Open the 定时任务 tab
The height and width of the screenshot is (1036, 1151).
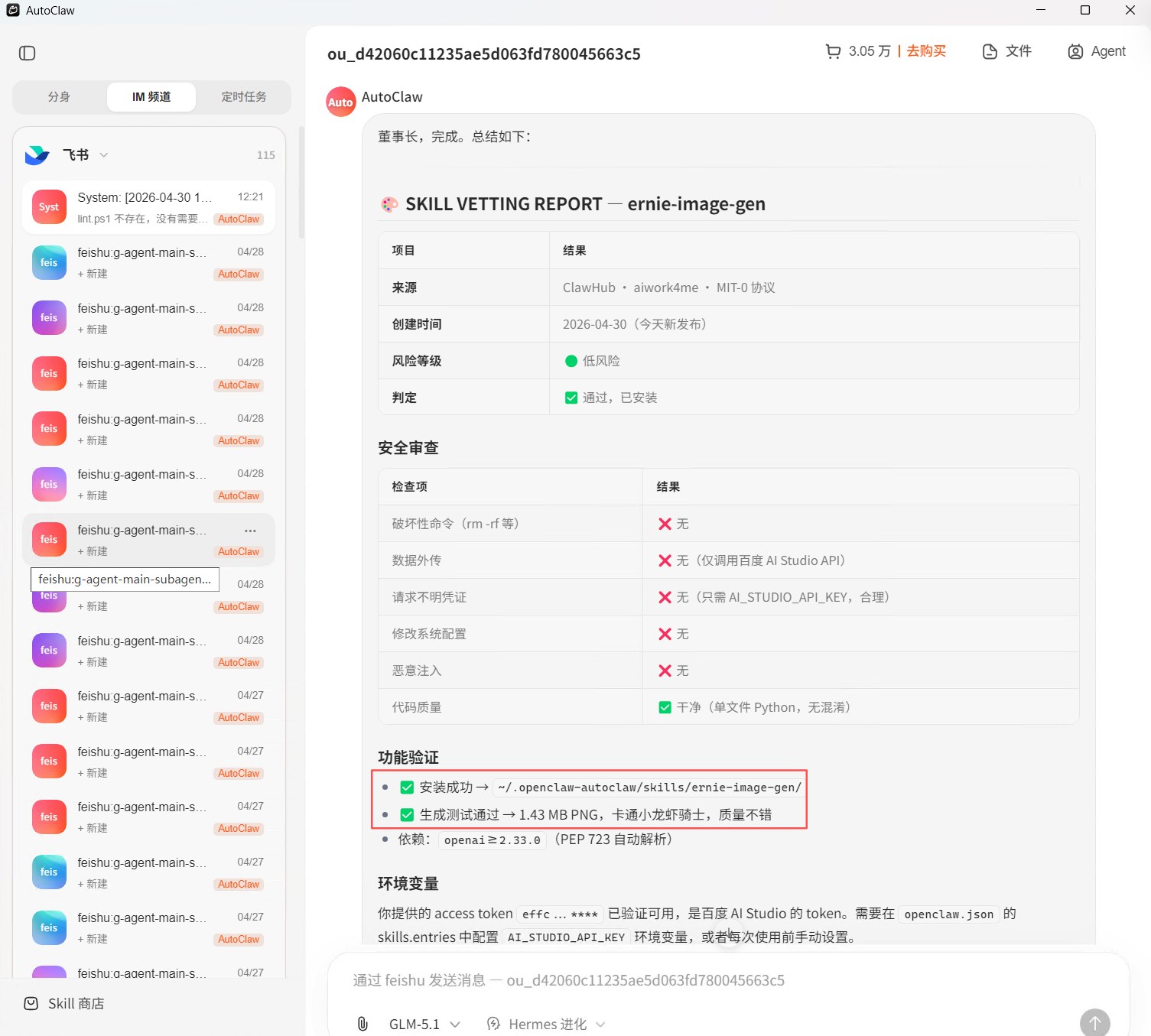pyautogui.click(x=244, y=97)
